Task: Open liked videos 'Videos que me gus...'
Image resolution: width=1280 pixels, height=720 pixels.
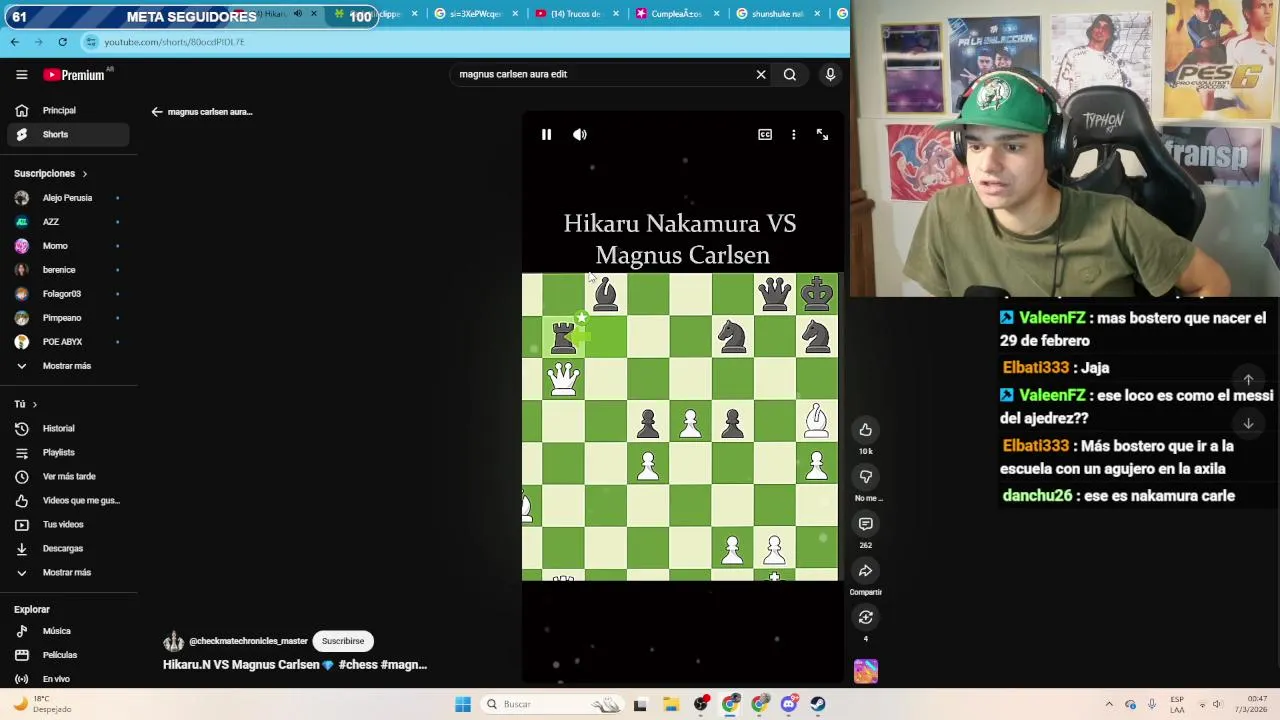Action: (x=68, y=500)
